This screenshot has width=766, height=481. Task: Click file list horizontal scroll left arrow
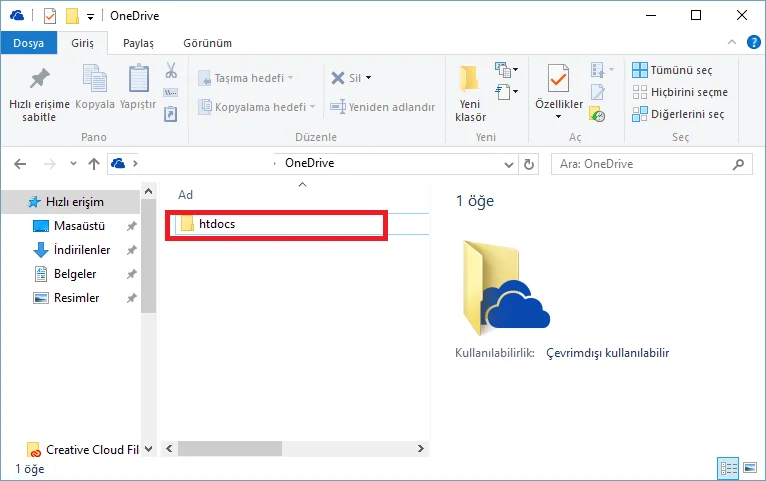pos(169,448)
